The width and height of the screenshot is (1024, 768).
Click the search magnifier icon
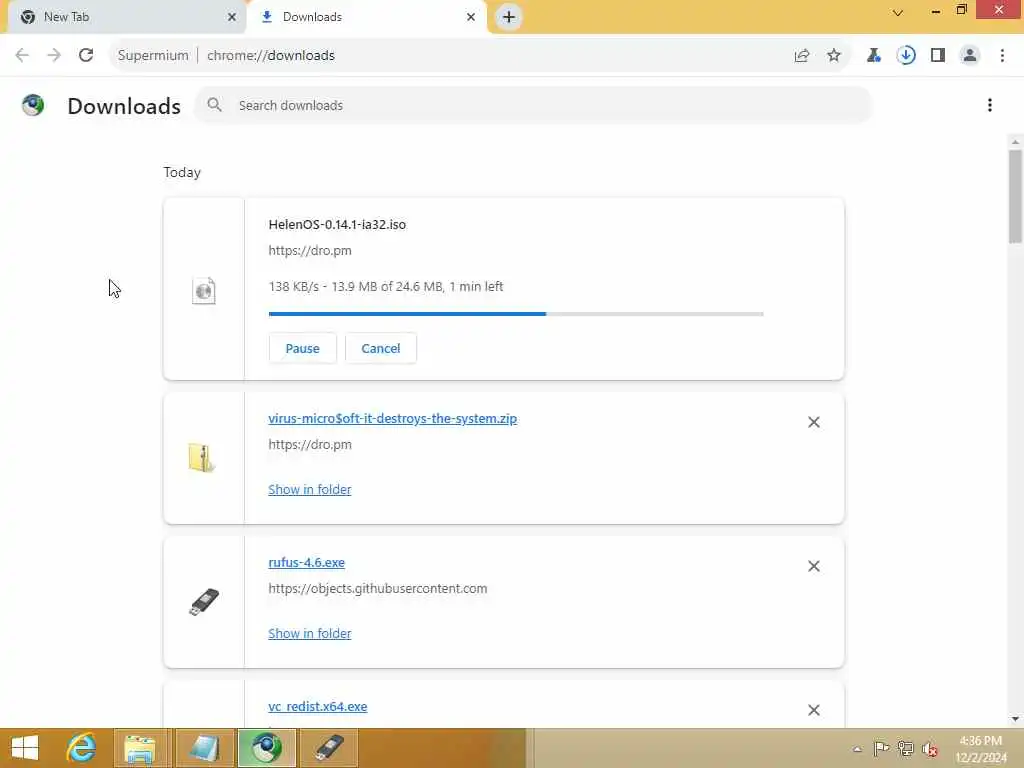(214, 104)
